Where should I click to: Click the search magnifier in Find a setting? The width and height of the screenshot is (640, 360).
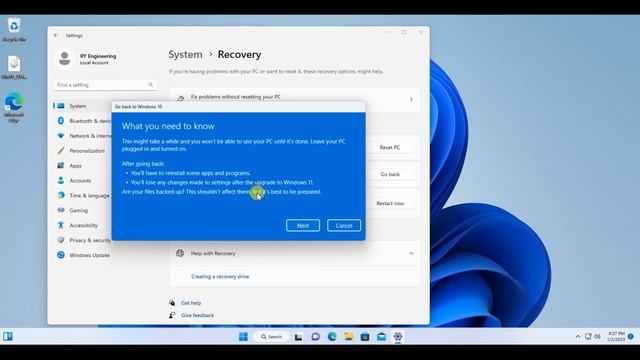pyautogui.click(x=151, y=85)
